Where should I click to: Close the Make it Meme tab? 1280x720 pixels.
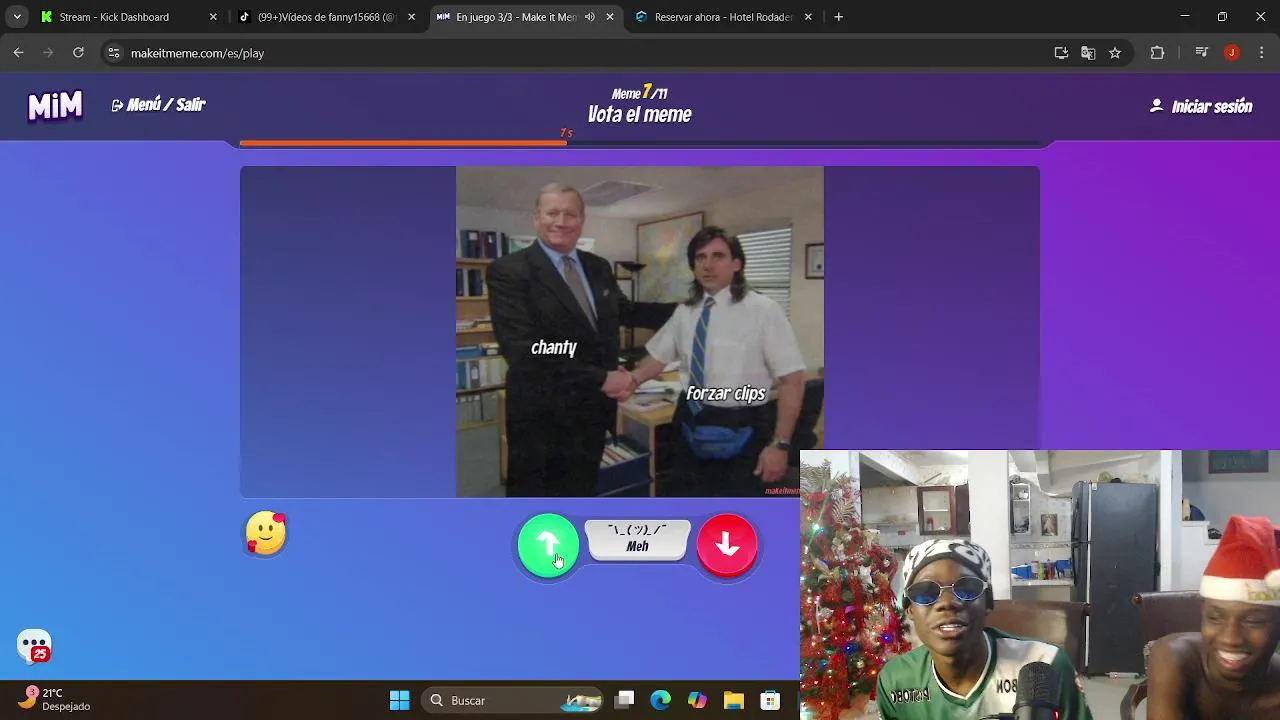pos(610,17)
